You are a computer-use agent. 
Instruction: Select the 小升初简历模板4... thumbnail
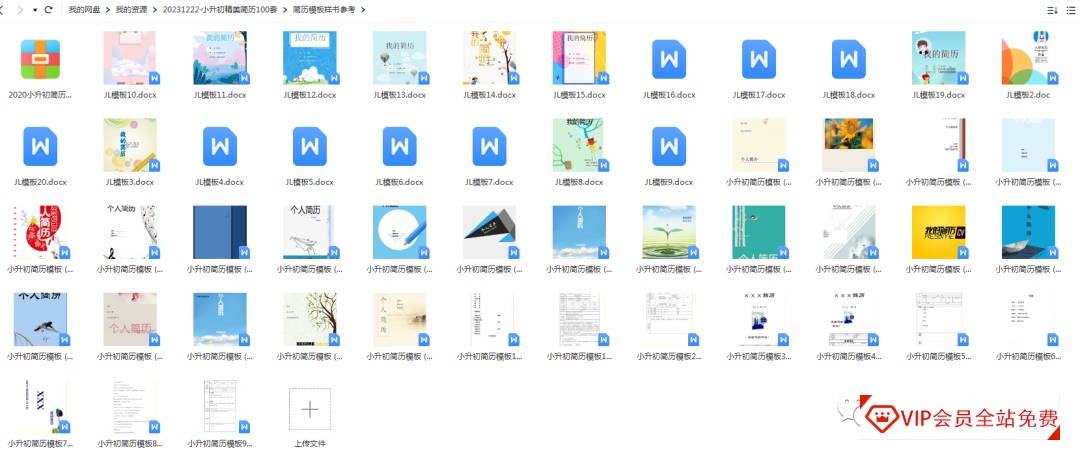tap(849, 320)
